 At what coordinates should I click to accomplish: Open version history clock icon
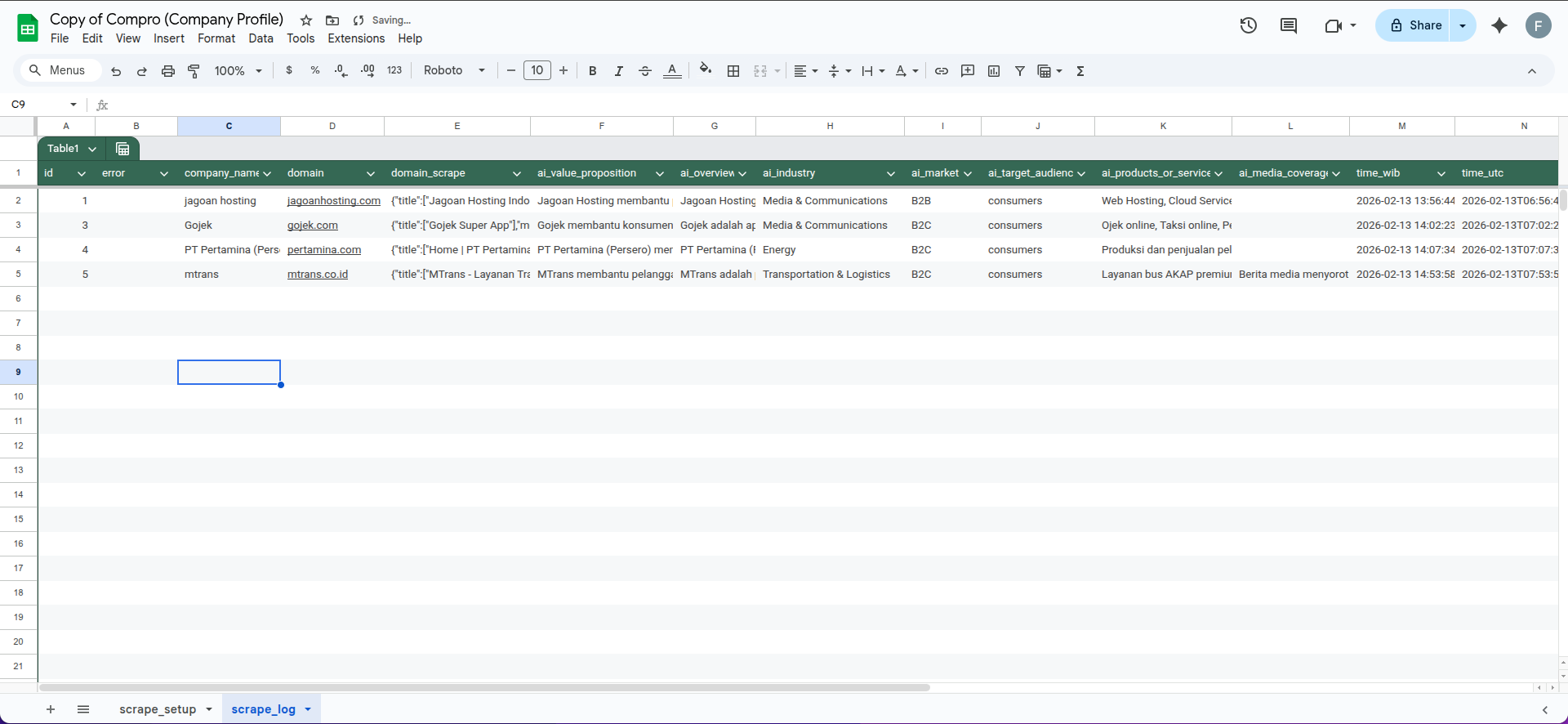click(1248, 25)
